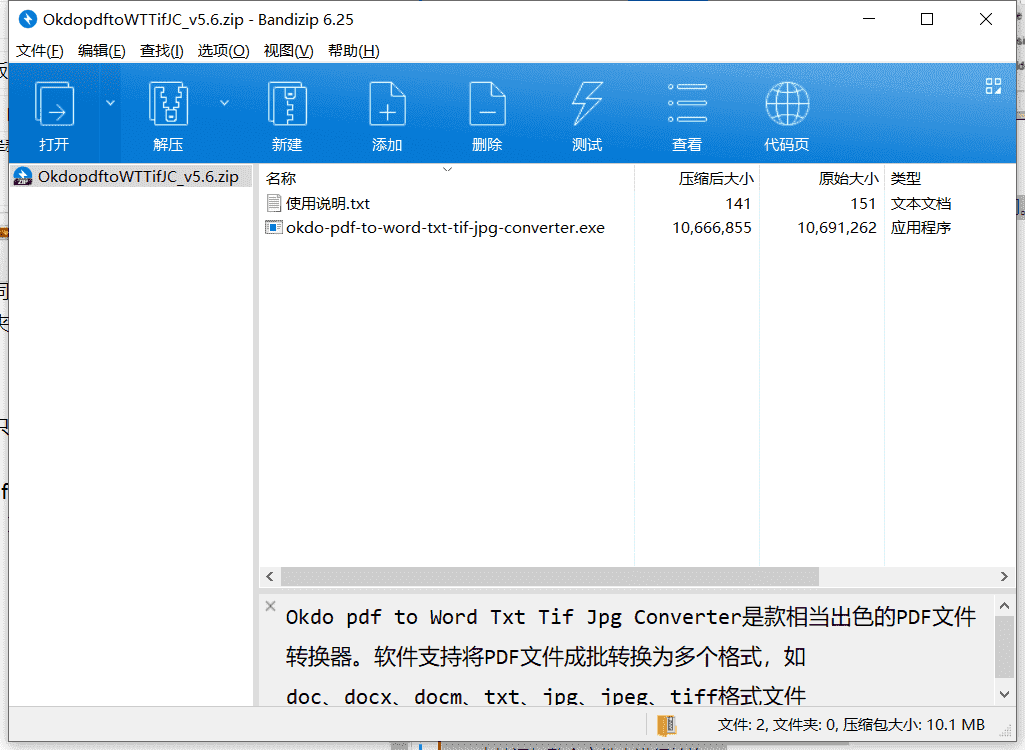Viewport: 1025px width, 750px height.
Task: Open the 视图(V) menu
Action: (288, 51)
